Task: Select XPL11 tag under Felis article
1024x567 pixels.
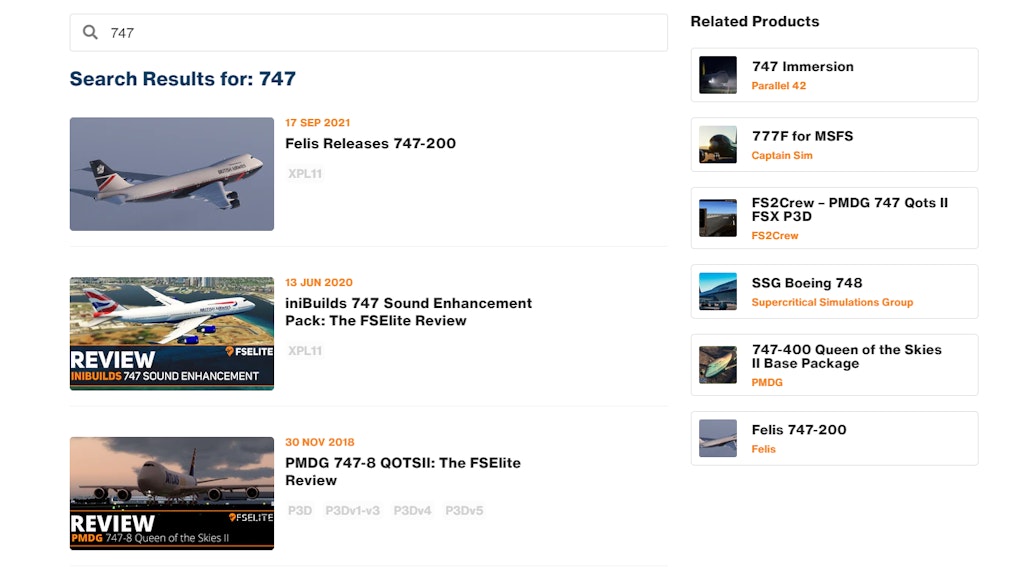Action: coord(305,174)
